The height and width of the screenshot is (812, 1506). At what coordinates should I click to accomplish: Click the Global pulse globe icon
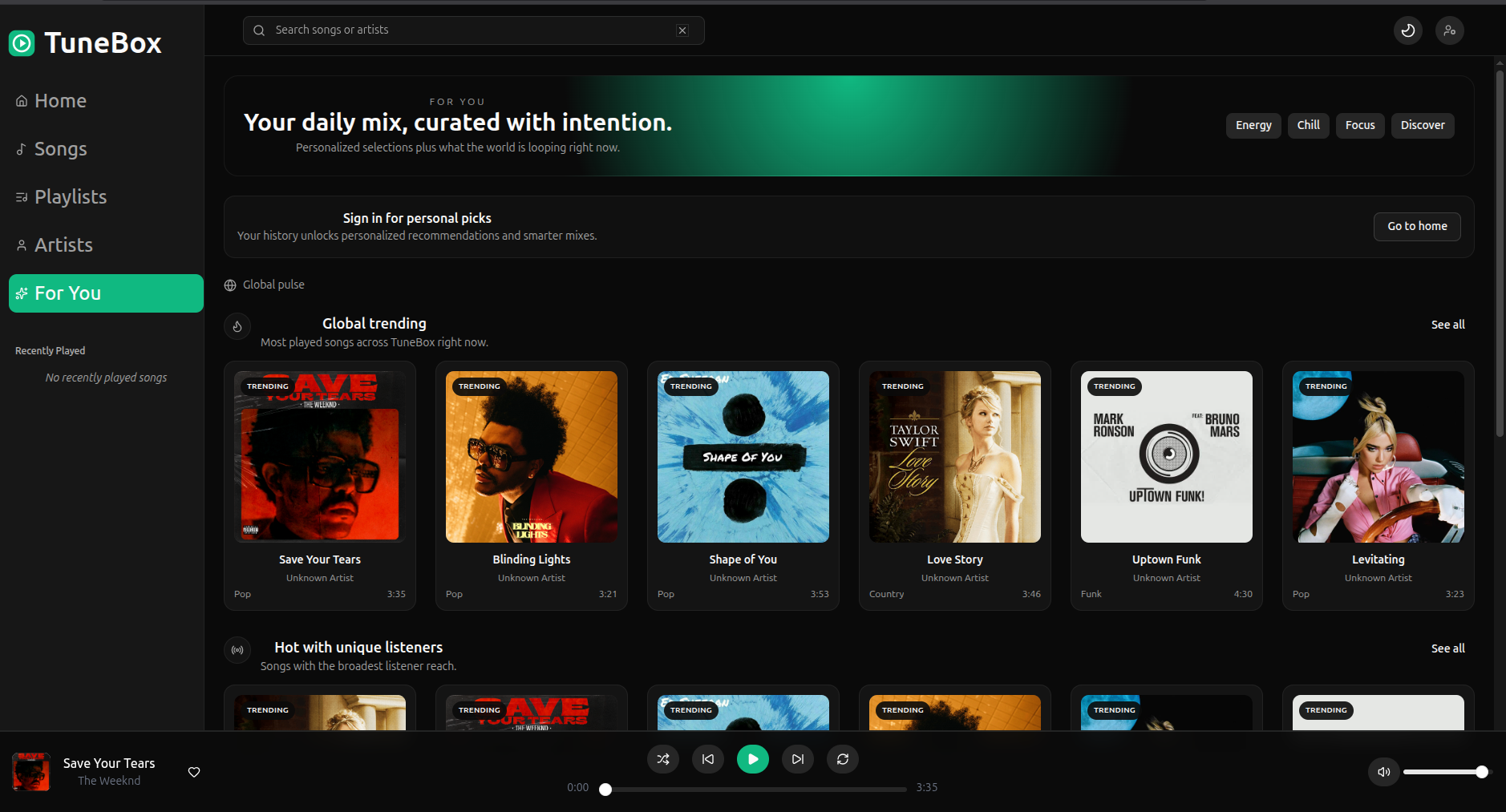(x=229, y=285)
